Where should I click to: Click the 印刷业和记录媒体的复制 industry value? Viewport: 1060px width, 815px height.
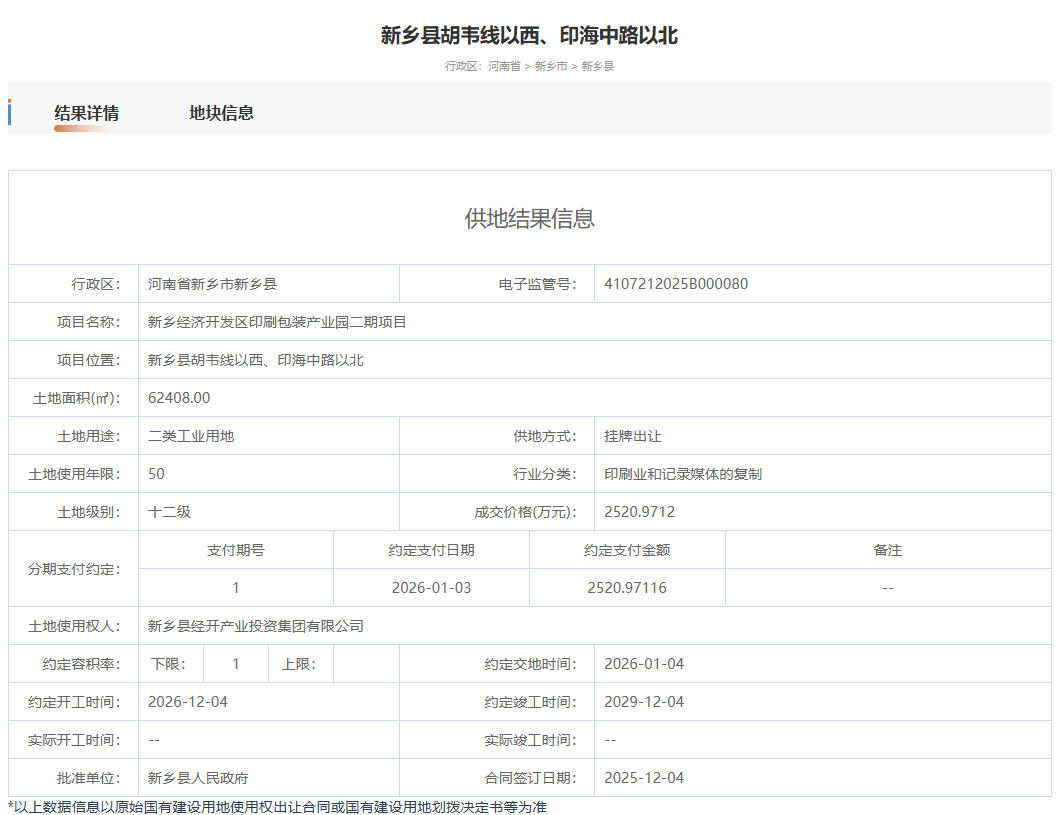683,474
